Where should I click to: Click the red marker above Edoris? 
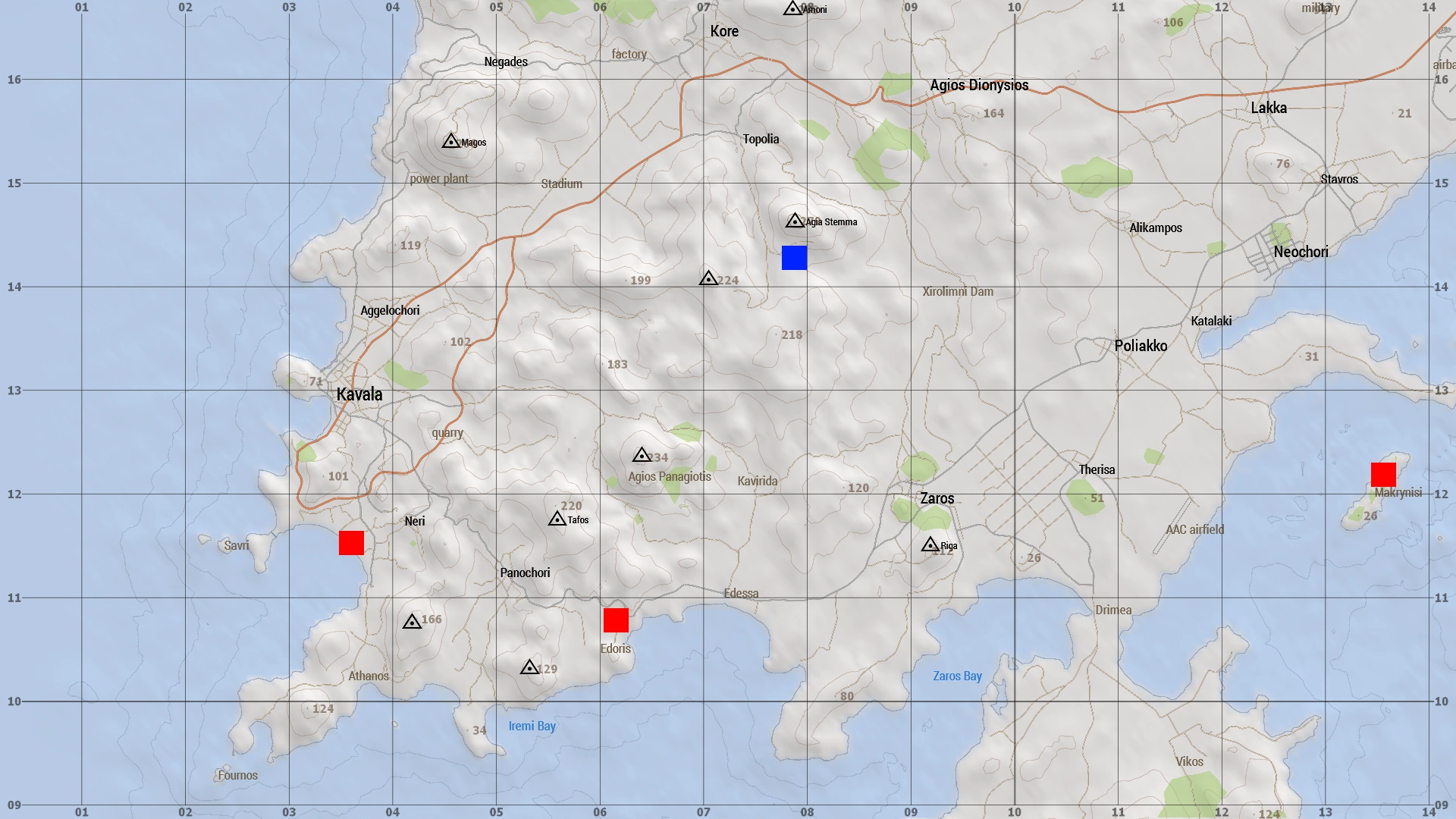click(616, 620)
